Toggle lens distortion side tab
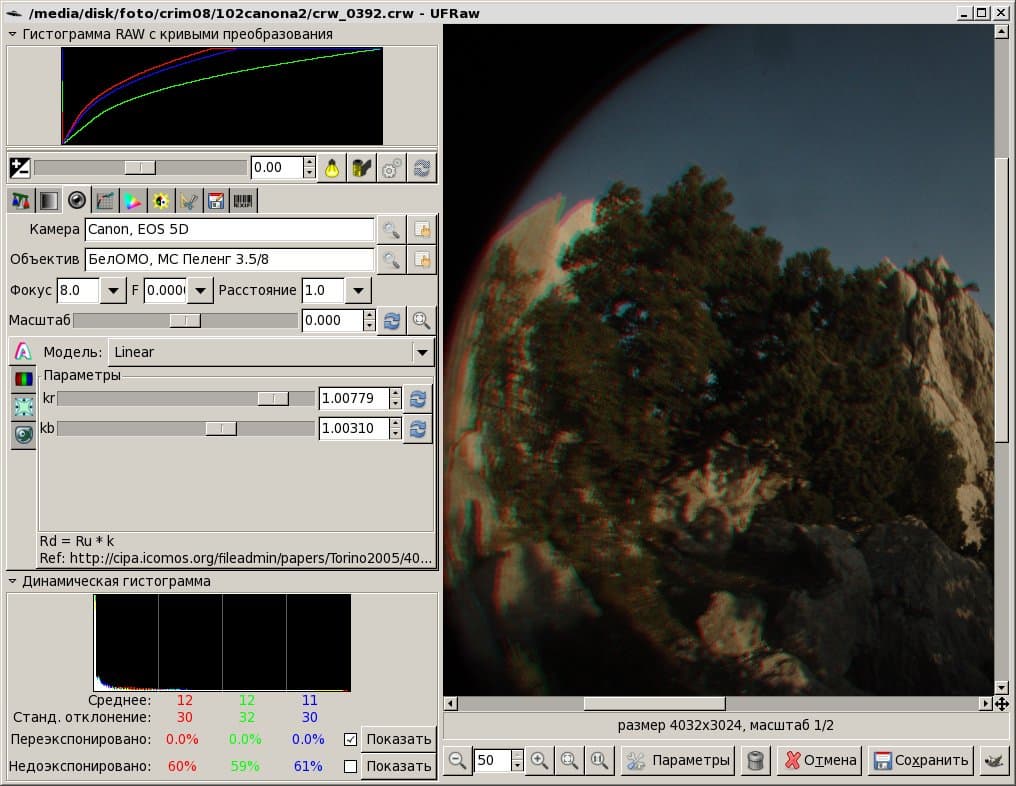This screenshot has width=1016, height=786. click(24, 406)
